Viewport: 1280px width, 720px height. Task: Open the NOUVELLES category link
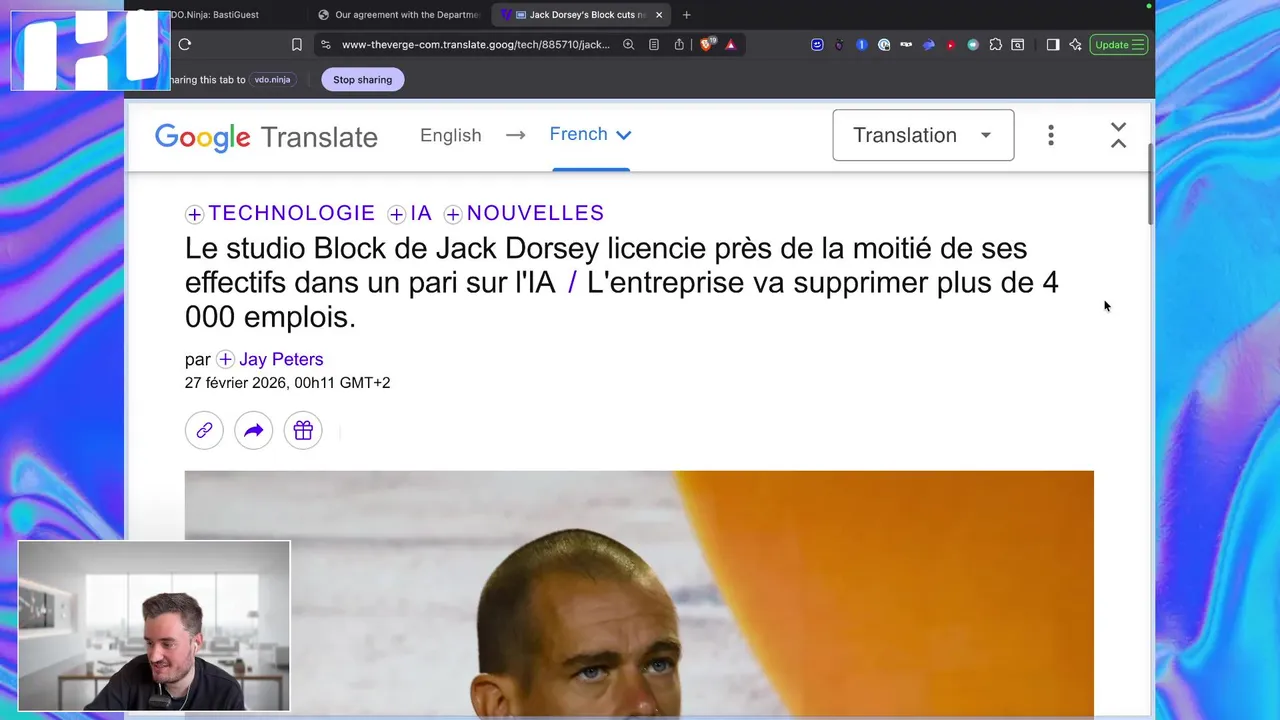535,213
